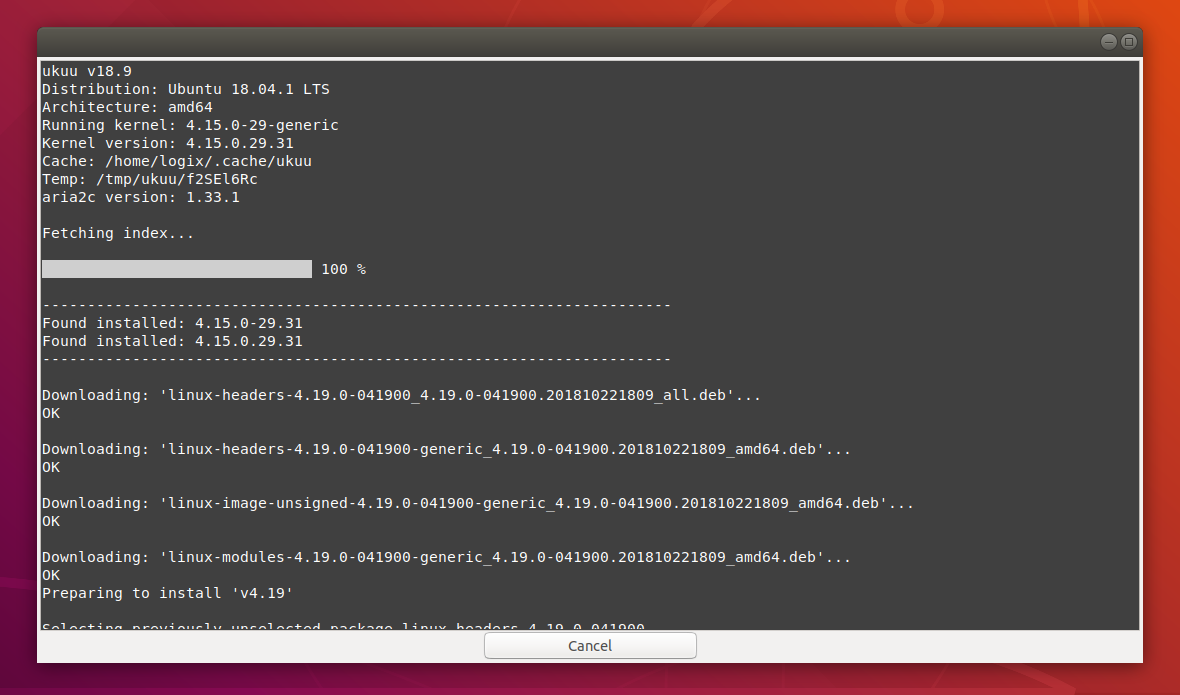
Task: Select the 'Fetching index...' line
Action: (118, 234)
